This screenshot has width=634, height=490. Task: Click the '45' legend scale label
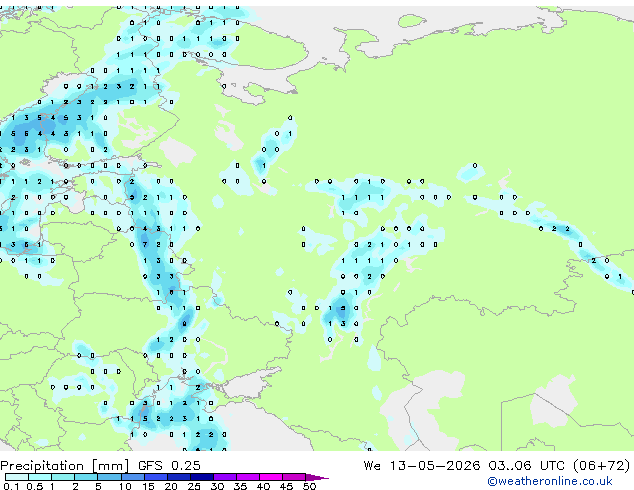click(x=286, y=486)
